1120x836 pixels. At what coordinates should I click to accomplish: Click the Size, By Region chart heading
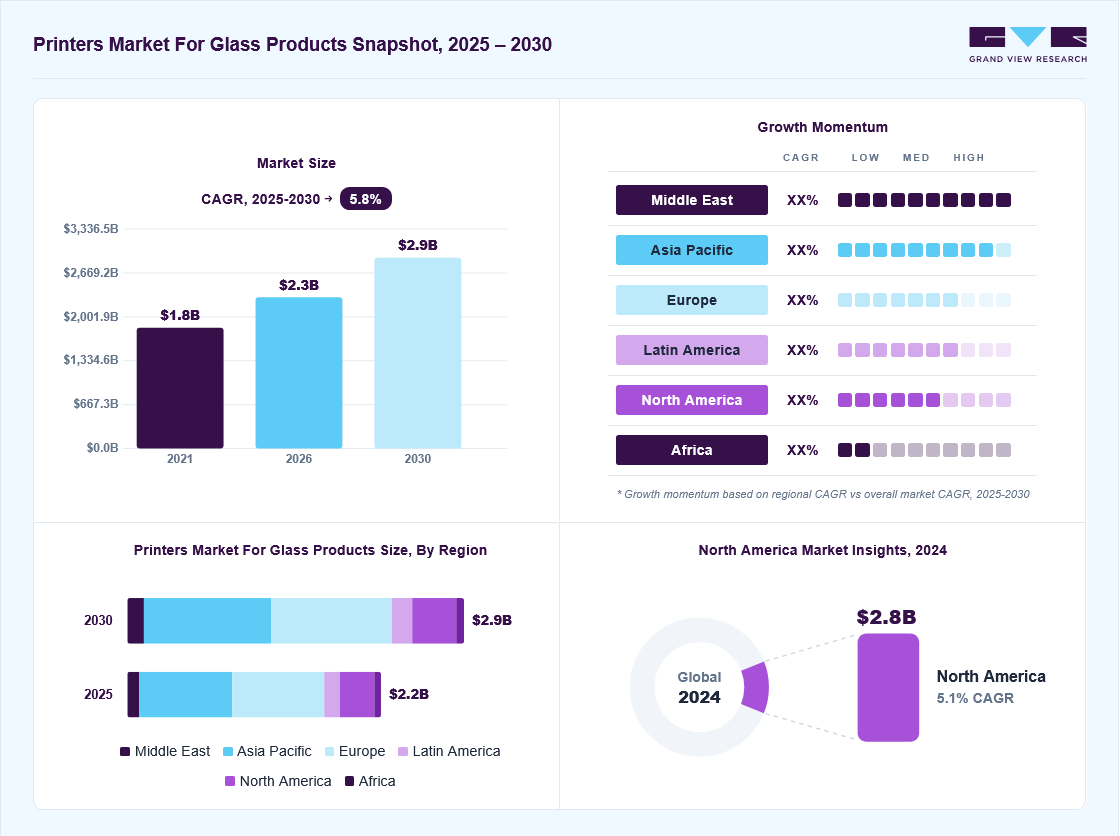click(x=310, y=550)
